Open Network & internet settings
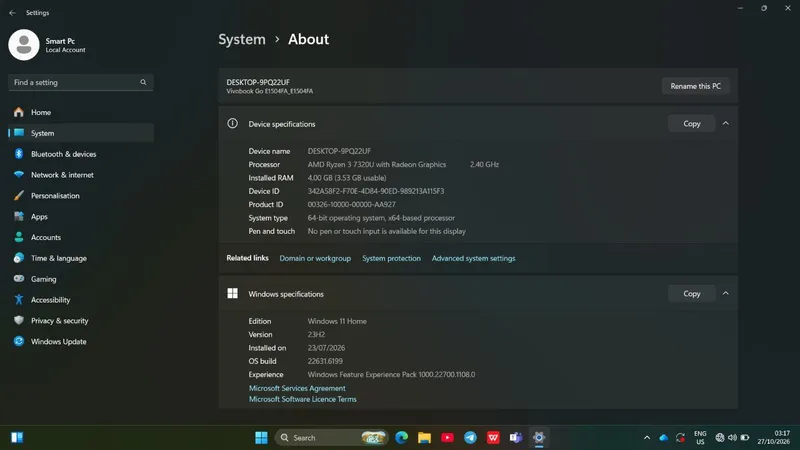800x450 pixels. pyautogui.click(x=81, y=175)
